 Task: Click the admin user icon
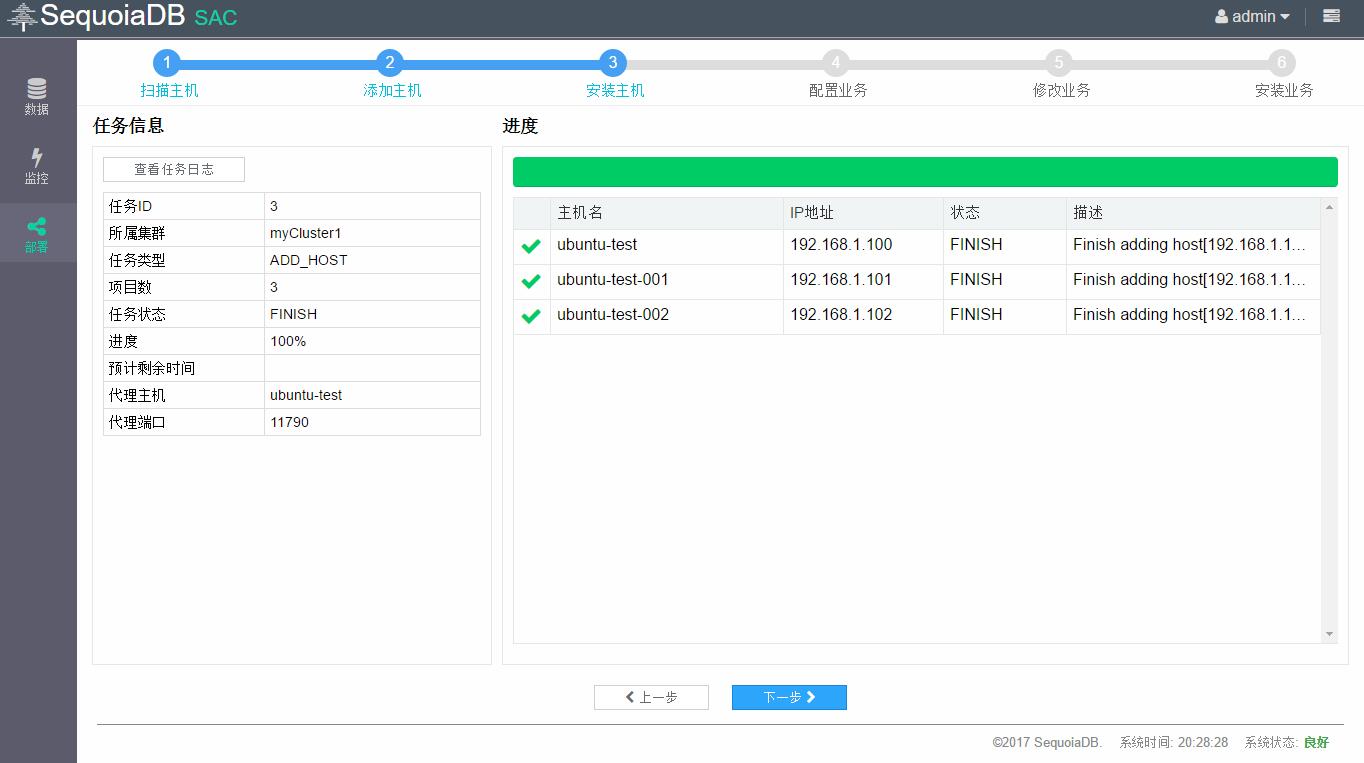[1221, 16]
